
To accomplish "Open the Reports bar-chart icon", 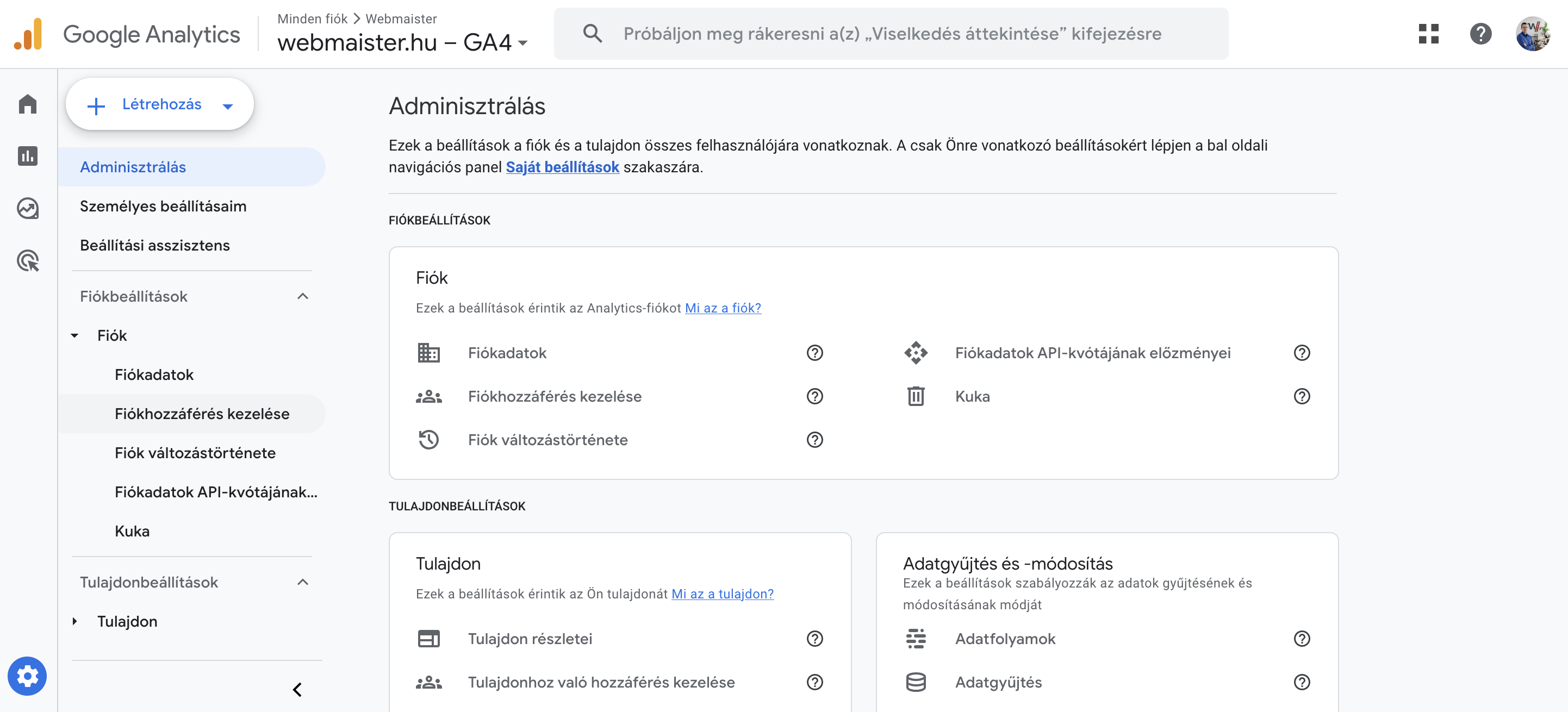I will click(x=27, y=156).
